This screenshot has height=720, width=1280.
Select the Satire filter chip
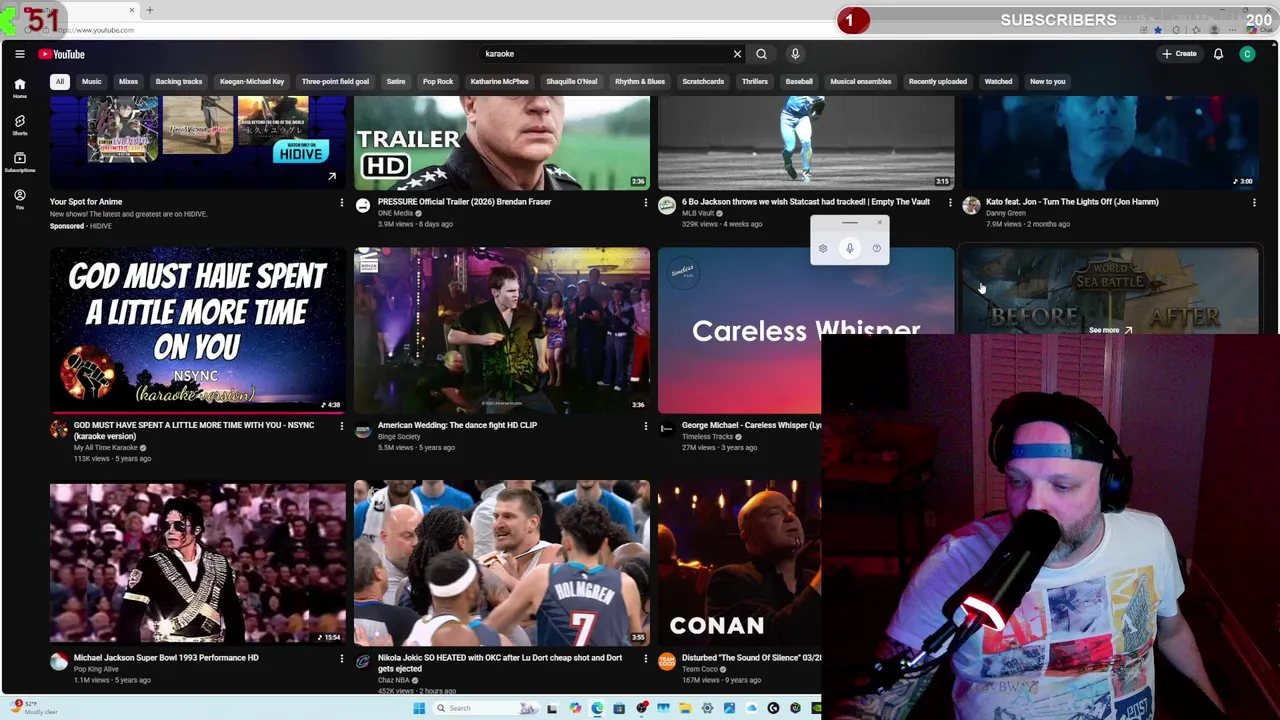[x=396, y=81]
